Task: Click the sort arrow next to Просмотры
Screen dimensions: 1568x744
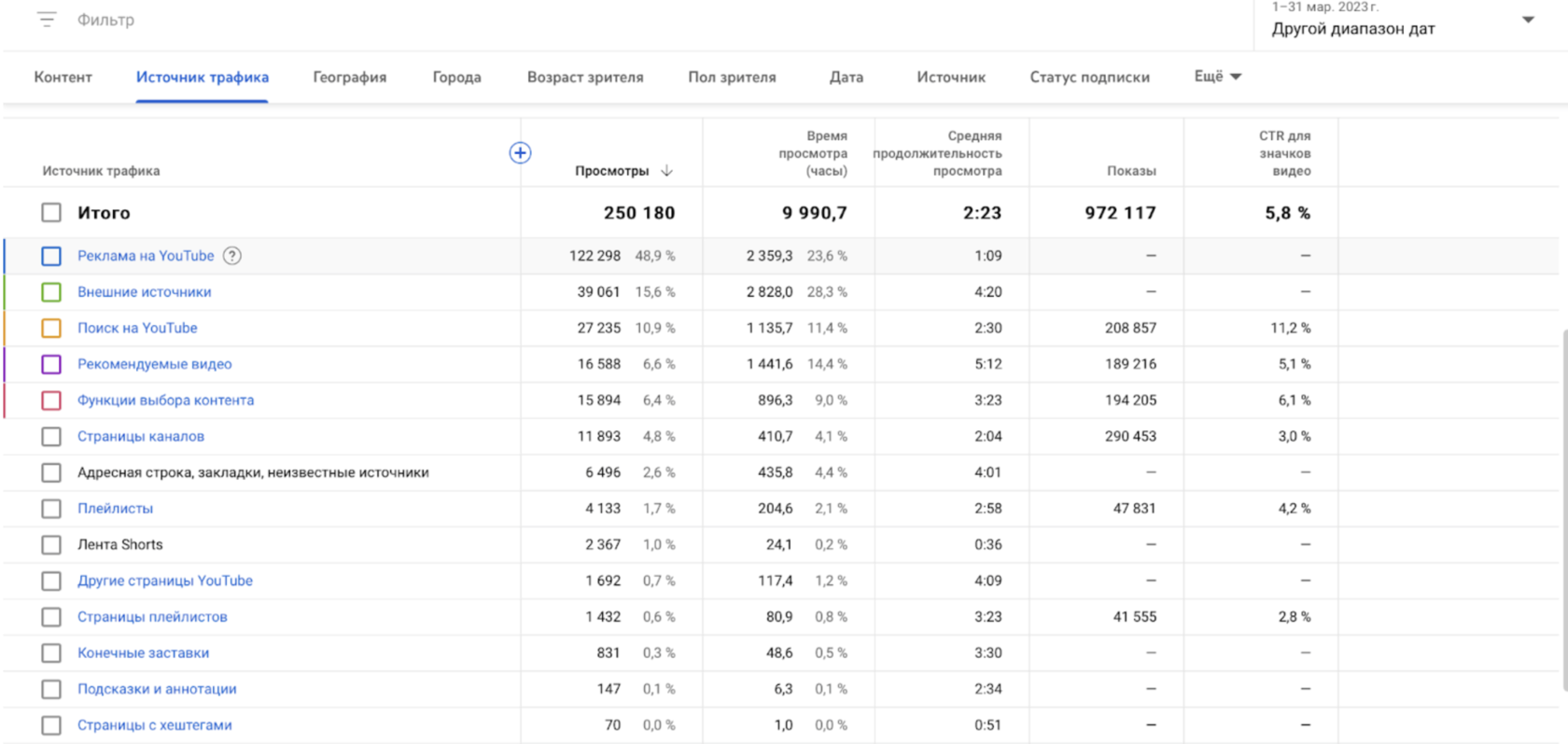Action: [x=666, y=171]
